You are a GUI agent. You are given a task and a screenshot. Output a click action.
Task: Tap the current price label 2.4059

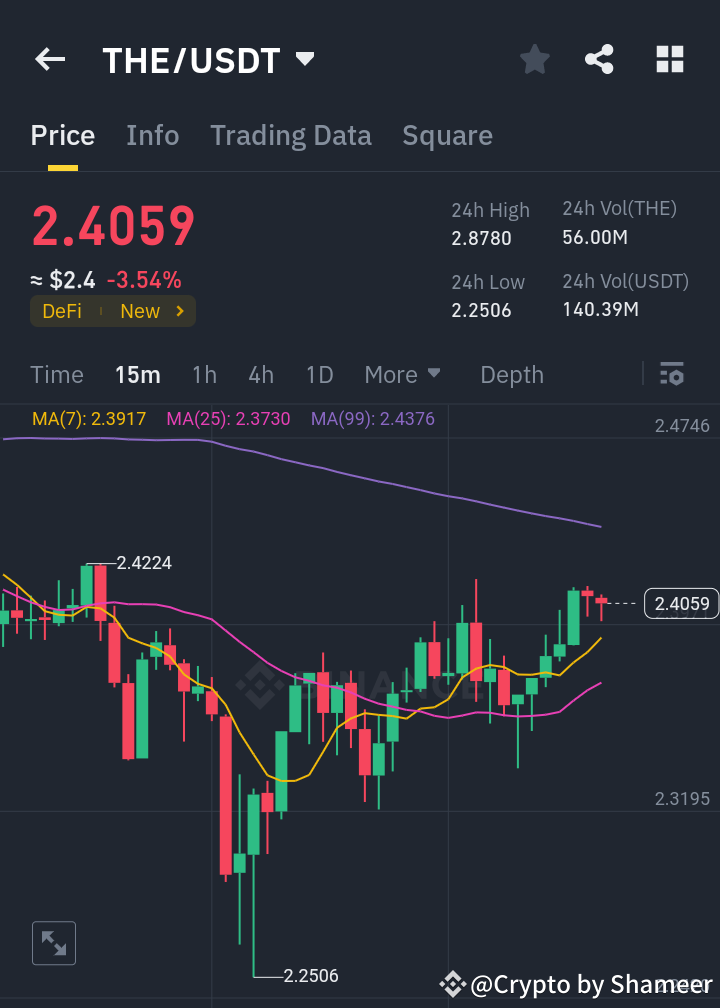pyautogui.click(x=681, y=603)
